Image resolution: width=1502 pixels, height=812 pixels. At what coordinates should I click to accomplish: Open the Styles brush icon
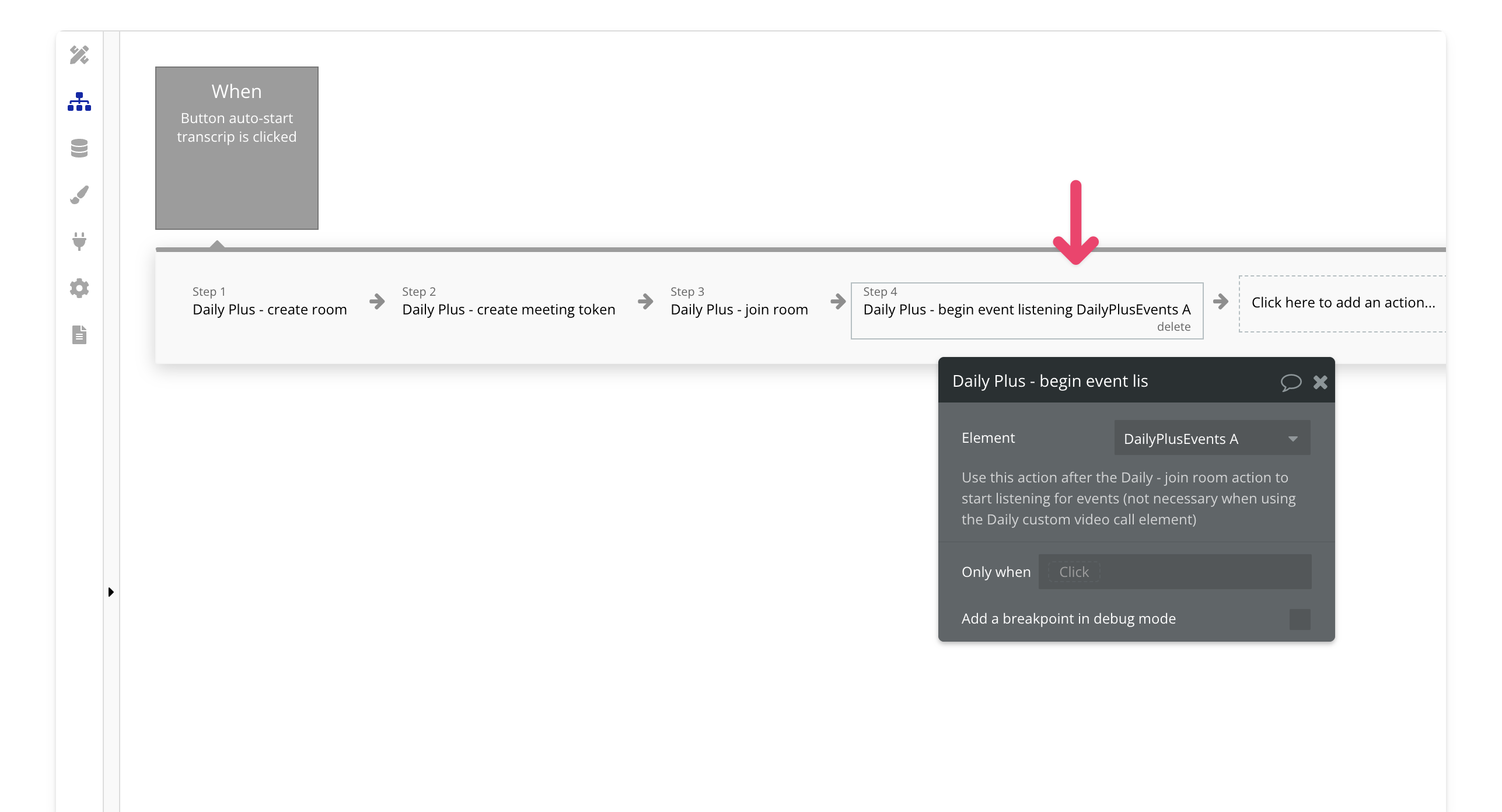(x=79, y=195)
